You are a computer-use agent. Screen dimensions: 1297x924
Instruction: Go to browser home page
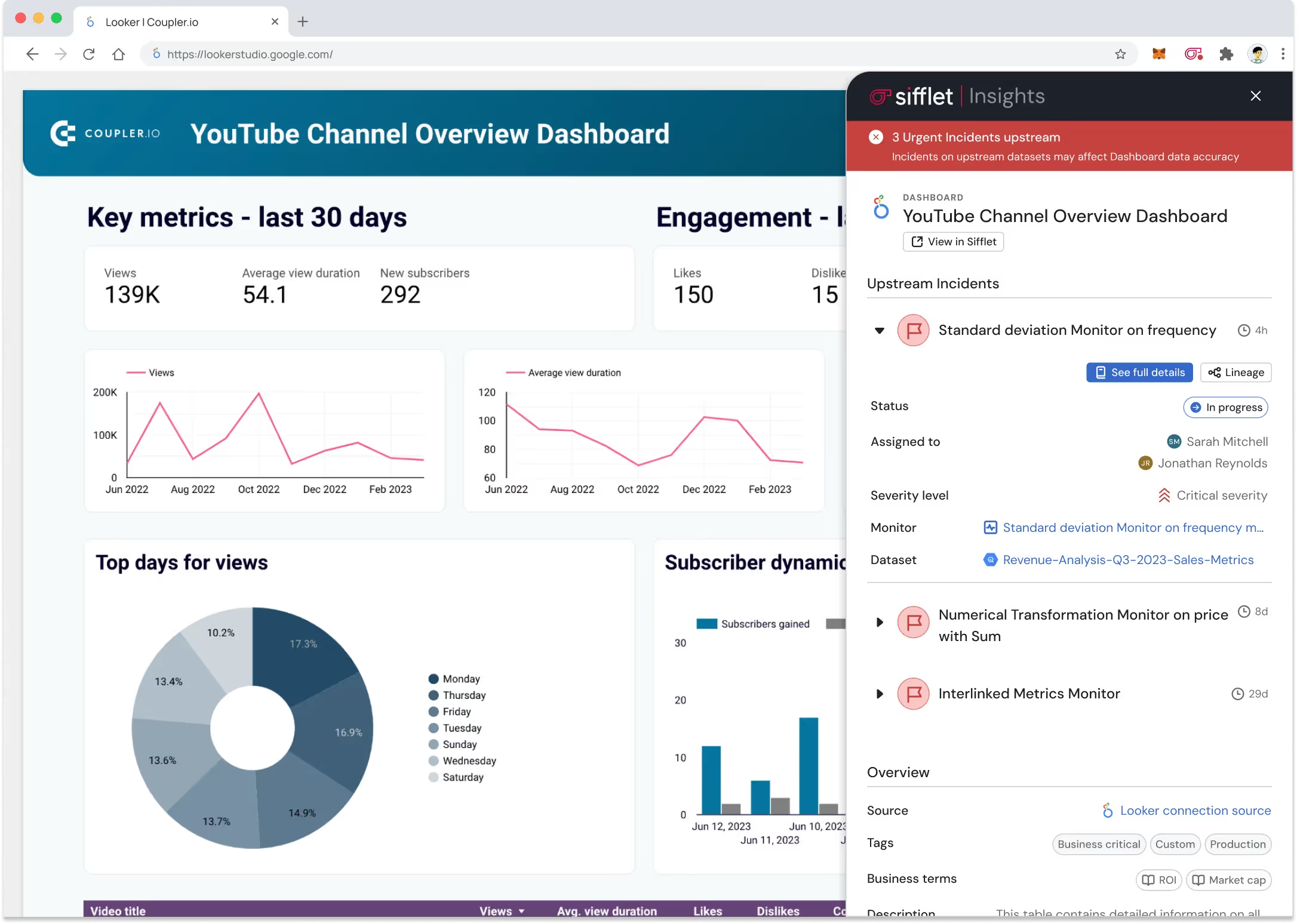pos(119,54)
